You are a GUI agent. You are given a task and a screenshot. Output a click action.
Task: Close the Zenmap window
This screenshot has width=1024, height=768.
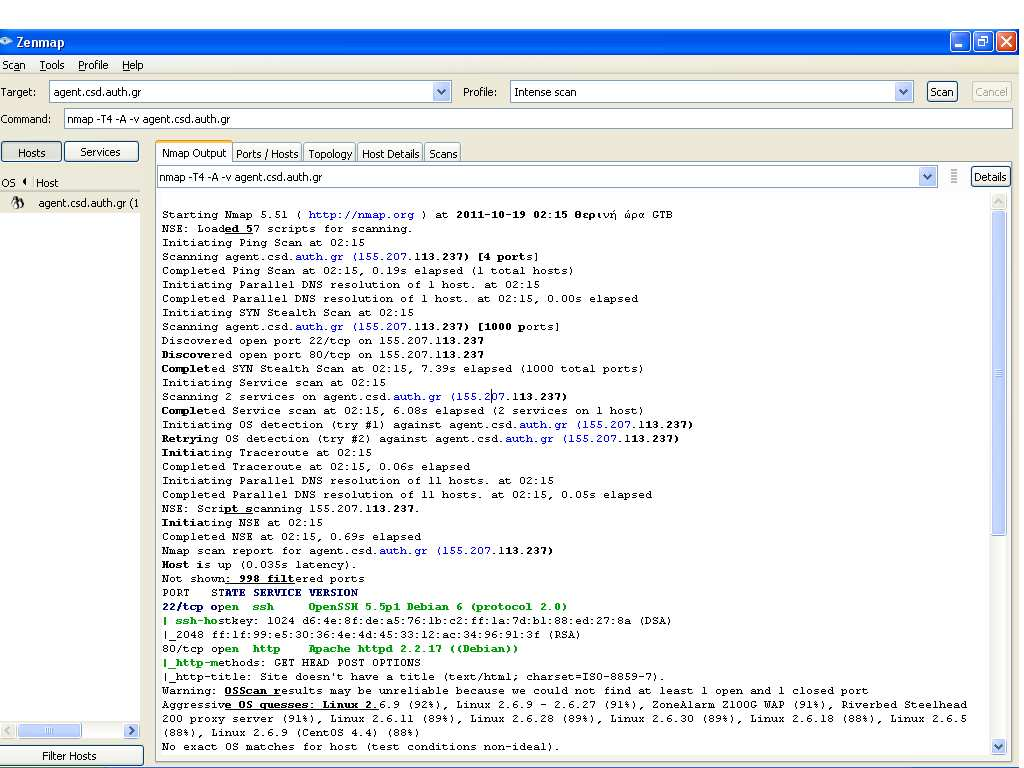coord(1006,42)
